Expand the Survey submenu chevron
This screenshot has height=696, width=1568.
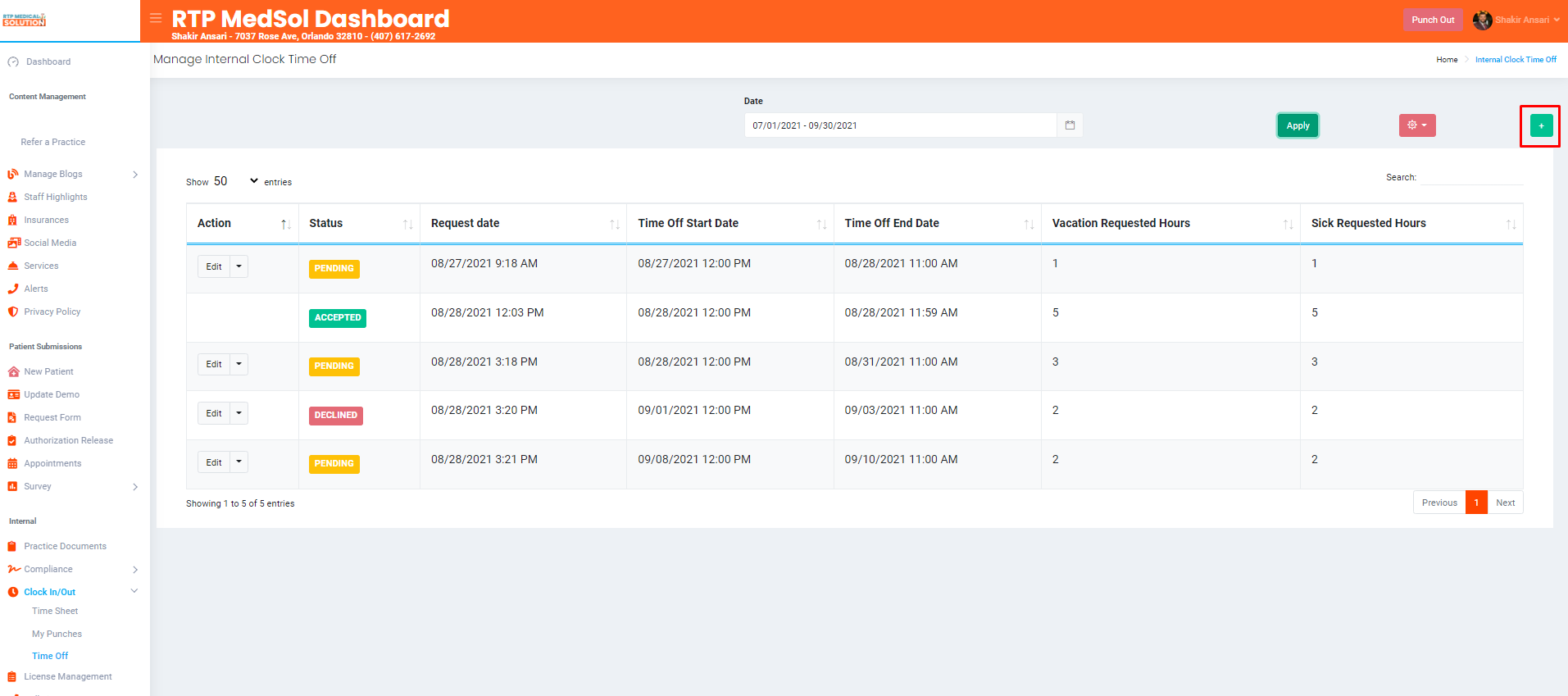(135, 487)
